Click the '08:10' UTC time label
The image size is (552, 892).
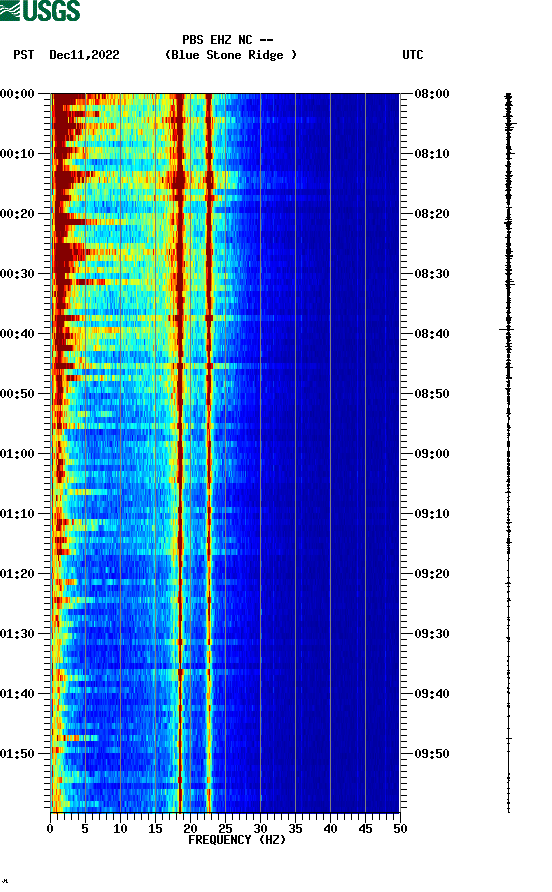432,154
